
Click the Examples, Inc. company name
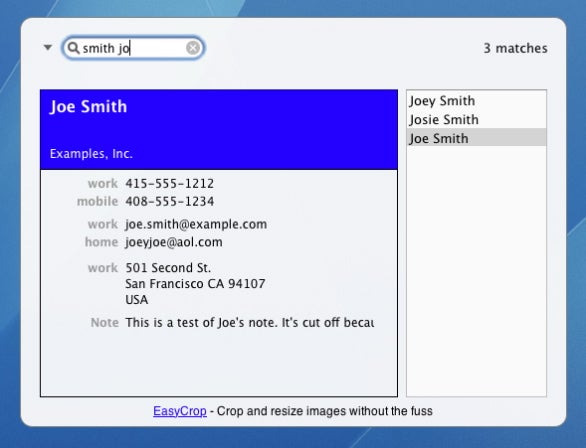click(x=91, y=154)
